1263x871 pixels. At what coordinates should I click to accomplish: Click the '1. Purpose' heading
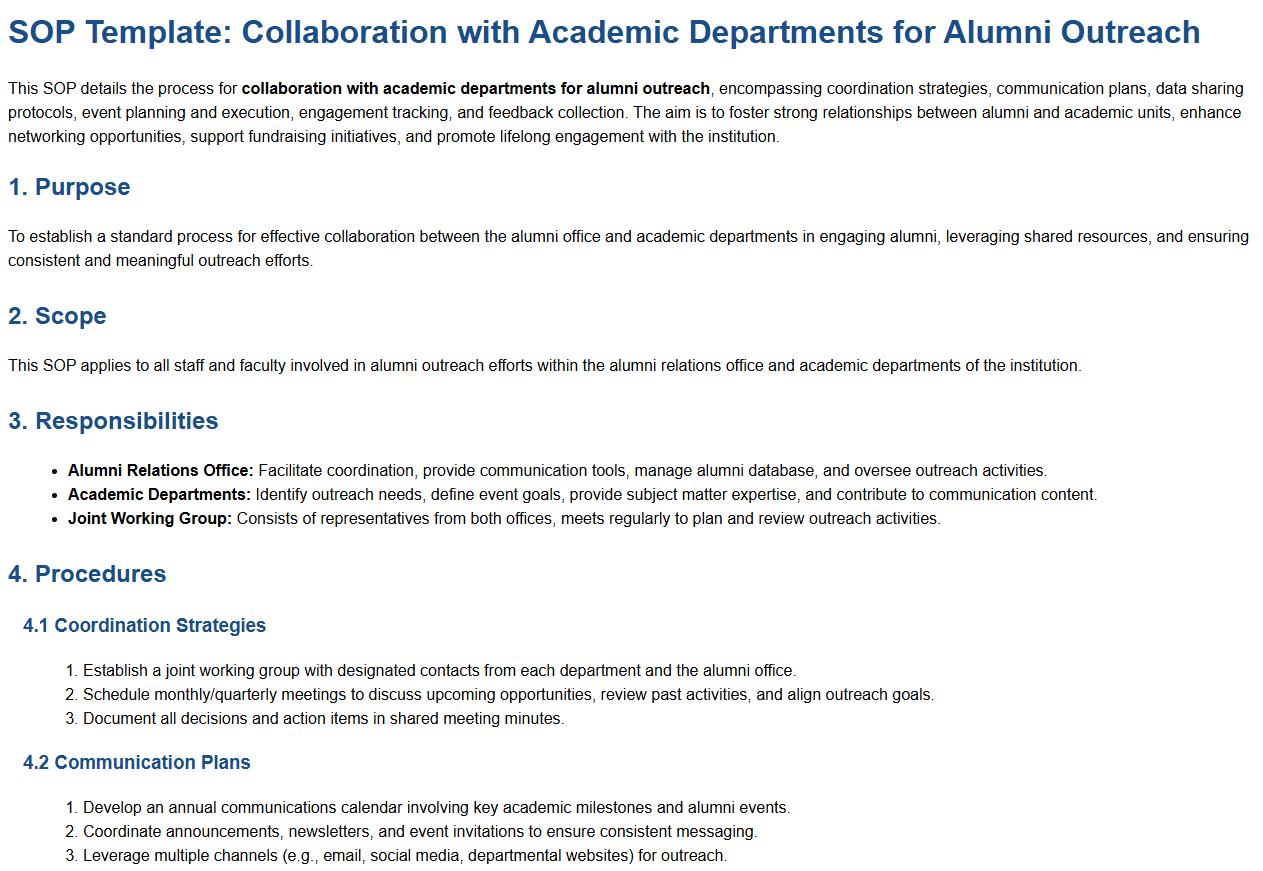click(69, 187)
